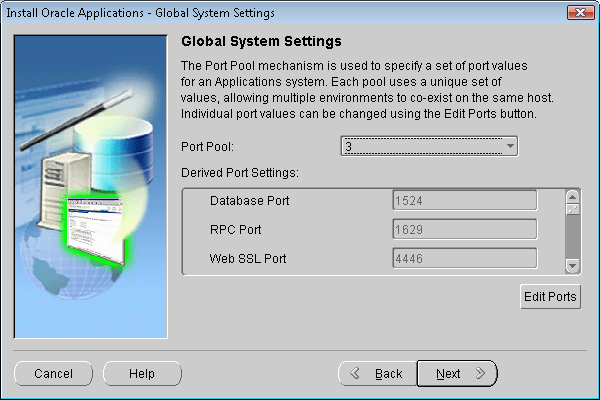This screenshot has height=400, width=600.
Task: Click the Web SSL Port field 4446
Action: [x=465, y=258]
